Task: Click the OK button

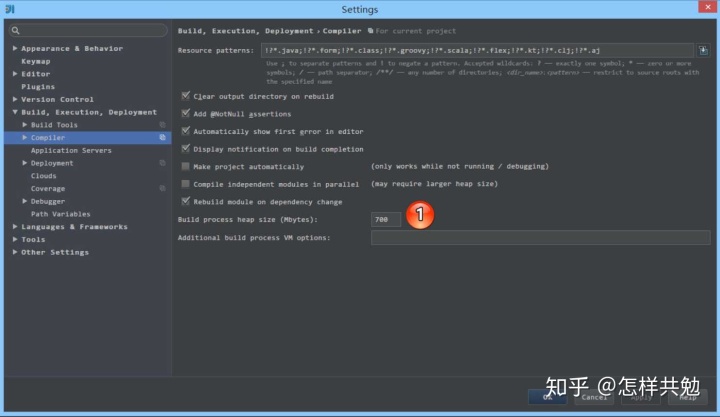Action: click(x=547, y=397)
